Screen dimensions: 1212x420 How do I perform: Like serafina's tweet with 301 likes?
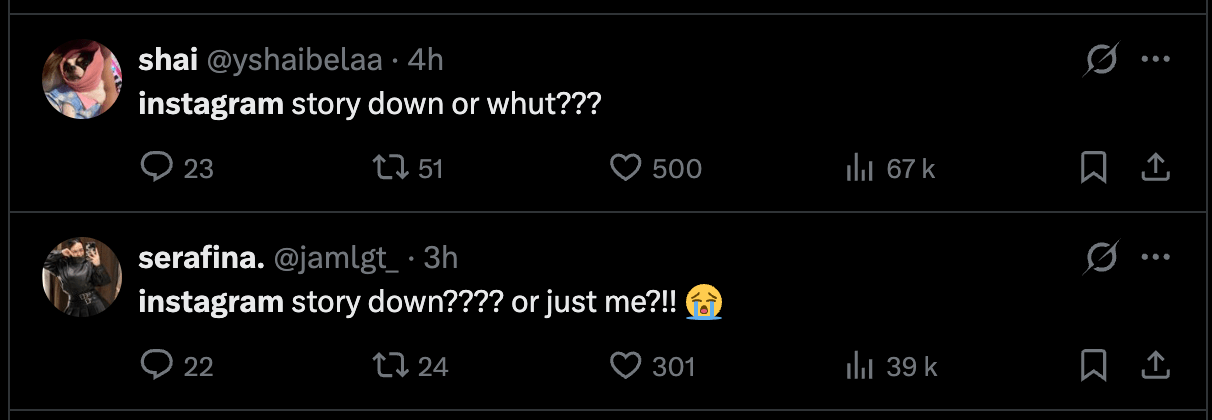(625, 366)
